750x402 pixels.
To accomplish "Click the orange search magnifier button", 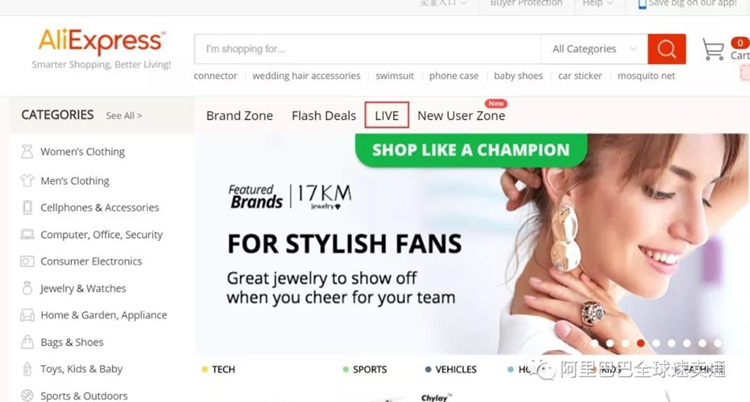I will point(666,49).
